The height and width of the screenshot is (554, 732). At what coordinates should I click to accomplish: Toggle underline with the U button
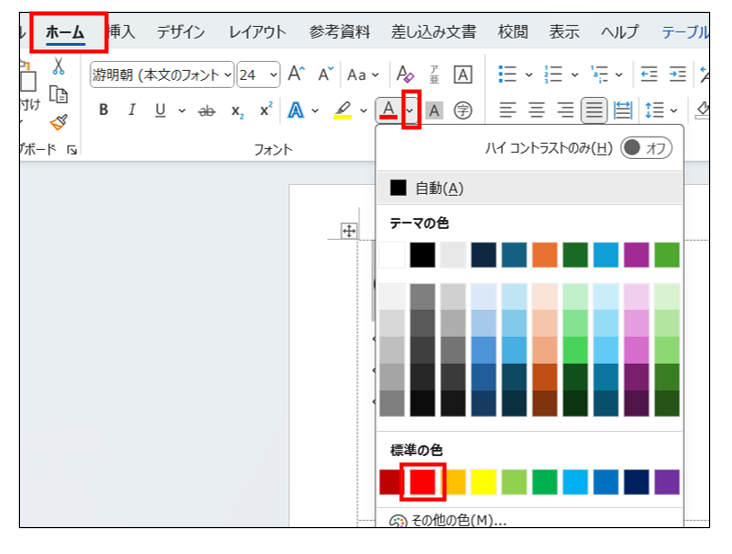160,111
